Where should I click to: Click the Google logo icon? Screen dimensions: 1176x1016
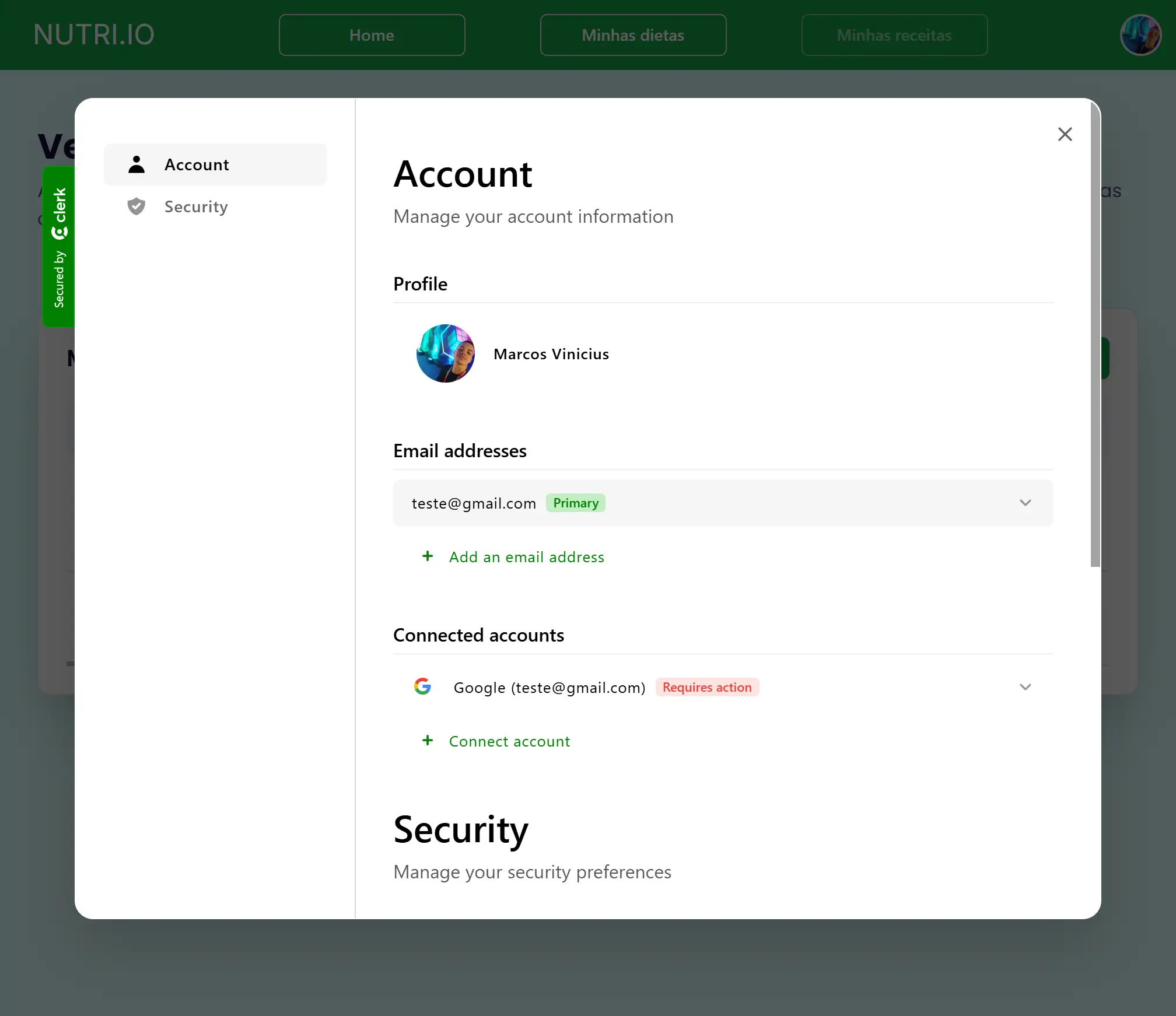click(x=422, y=686)
